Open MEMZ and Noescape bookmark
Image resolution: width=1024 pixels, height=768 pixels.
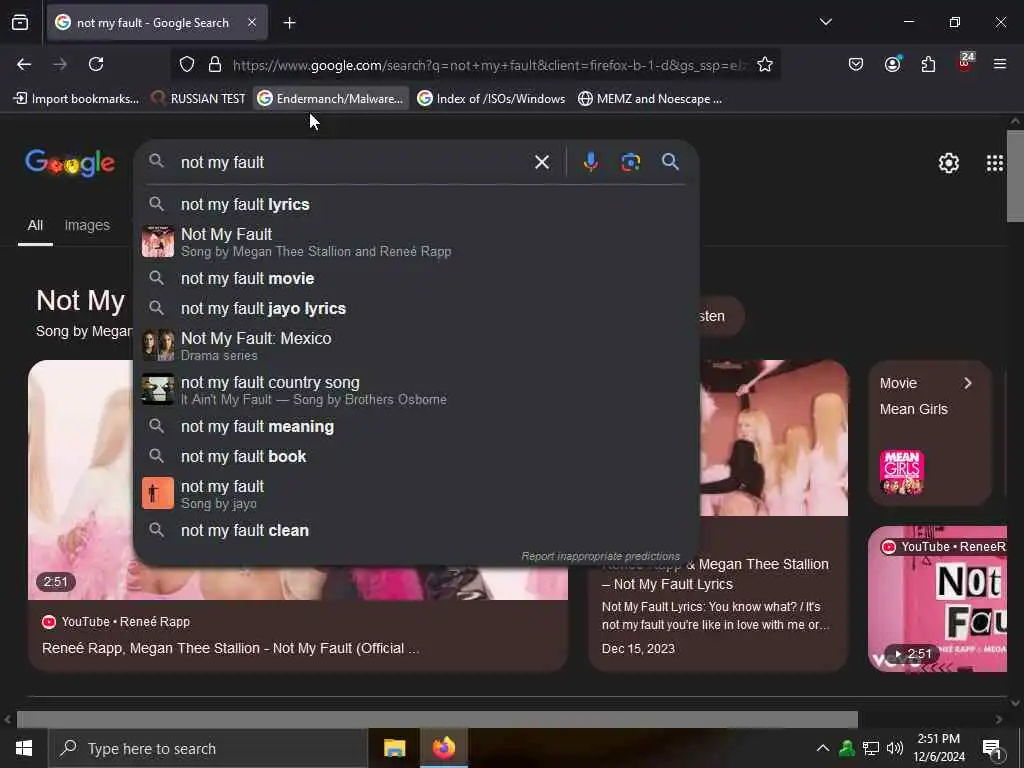coord(650,99)
